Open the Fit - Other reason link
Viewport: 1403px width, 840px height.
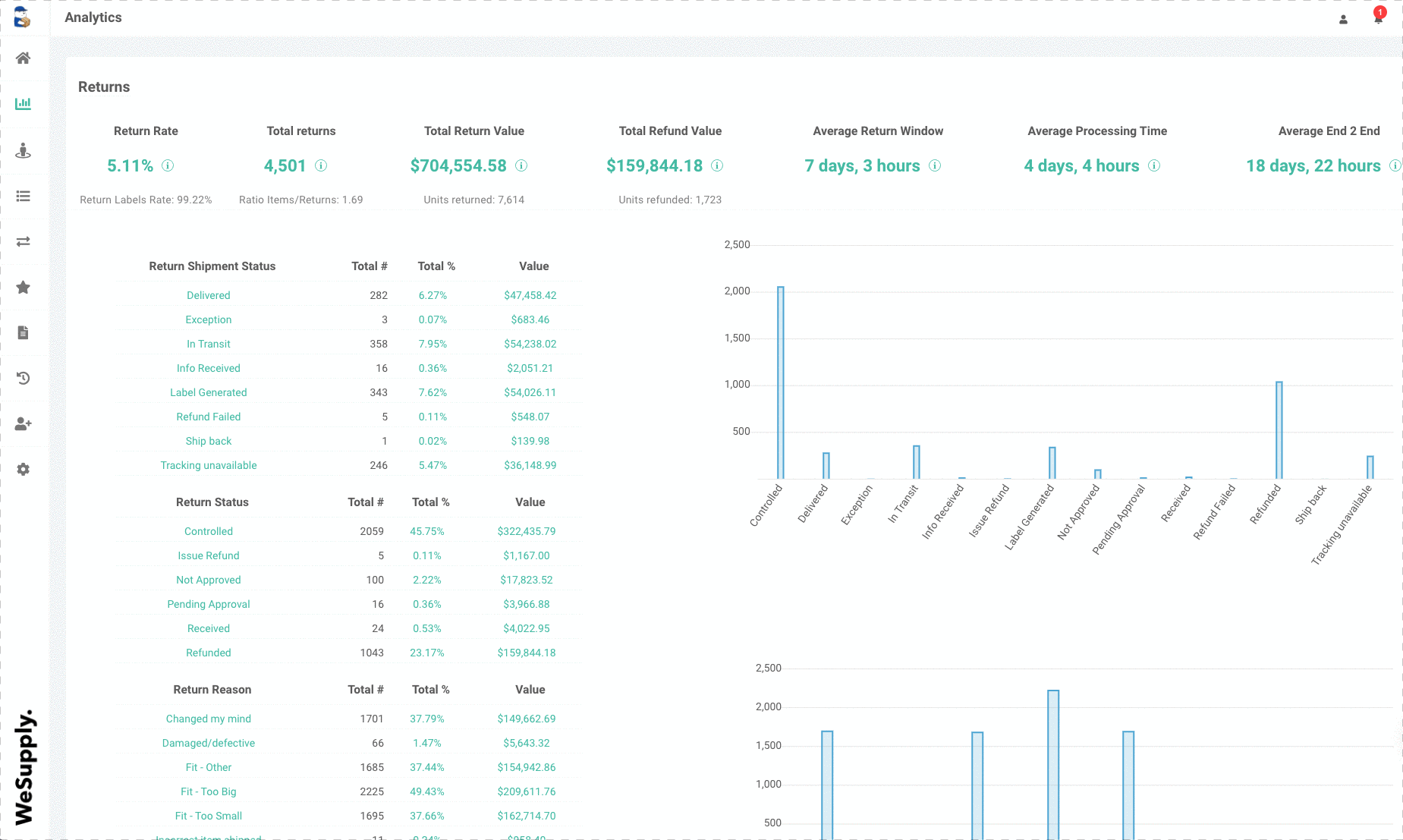209,767
